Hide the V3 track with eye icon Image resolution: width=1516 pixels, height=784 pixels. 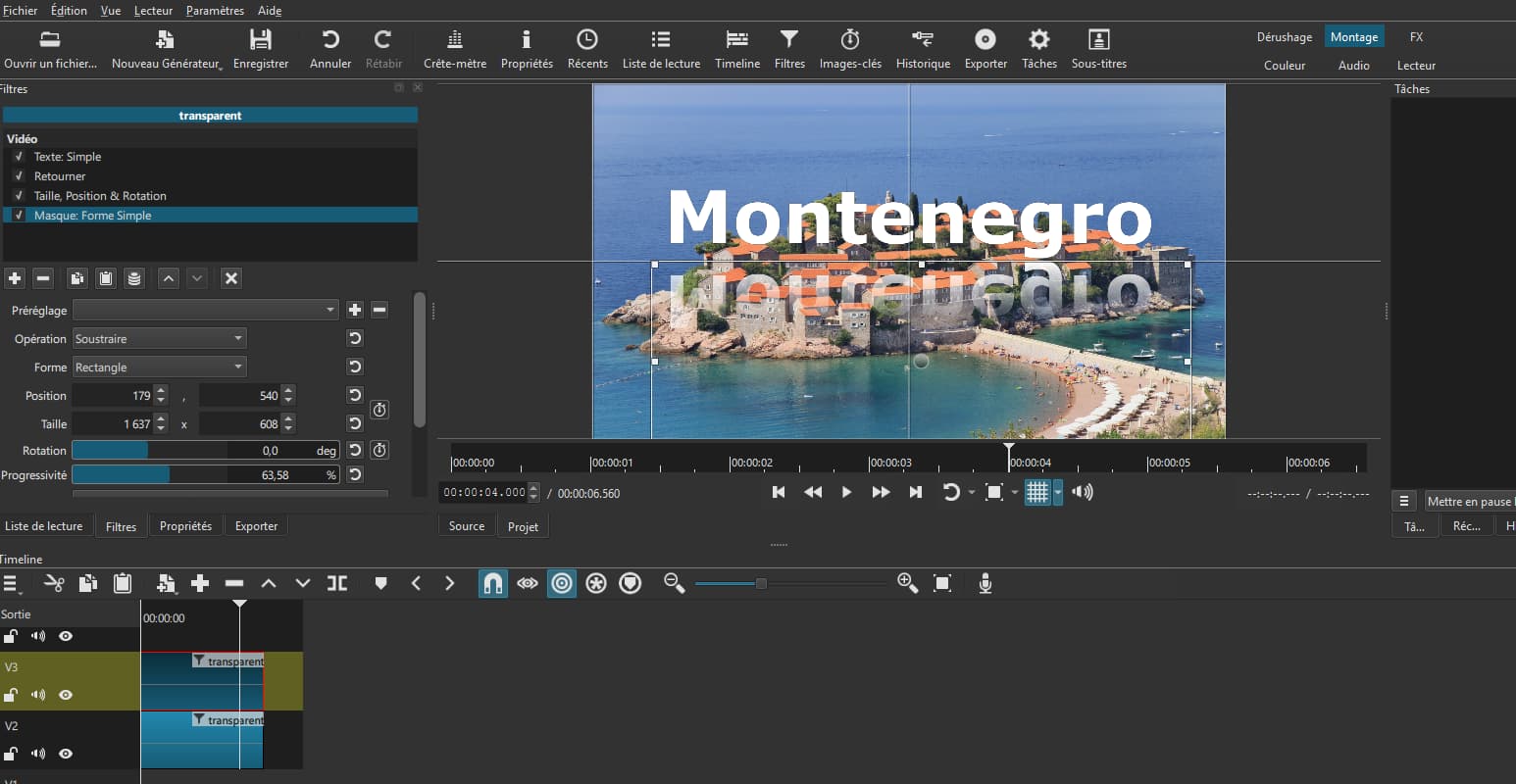coord(66,695)
